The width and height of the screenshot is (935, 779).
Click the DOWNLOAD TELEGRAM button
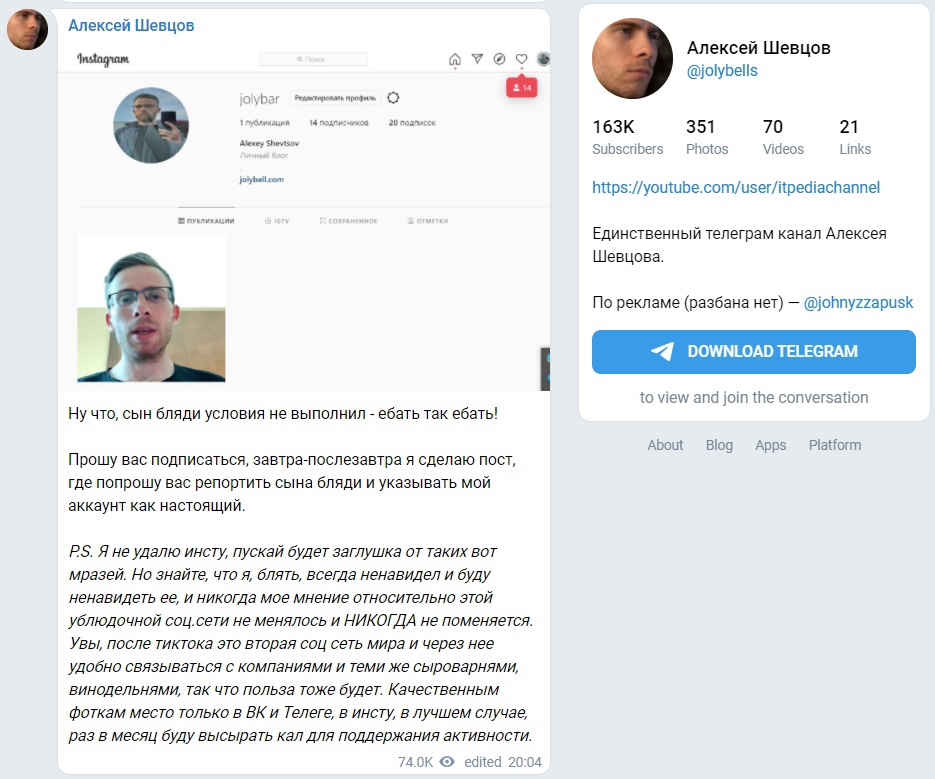coord(754,352)
